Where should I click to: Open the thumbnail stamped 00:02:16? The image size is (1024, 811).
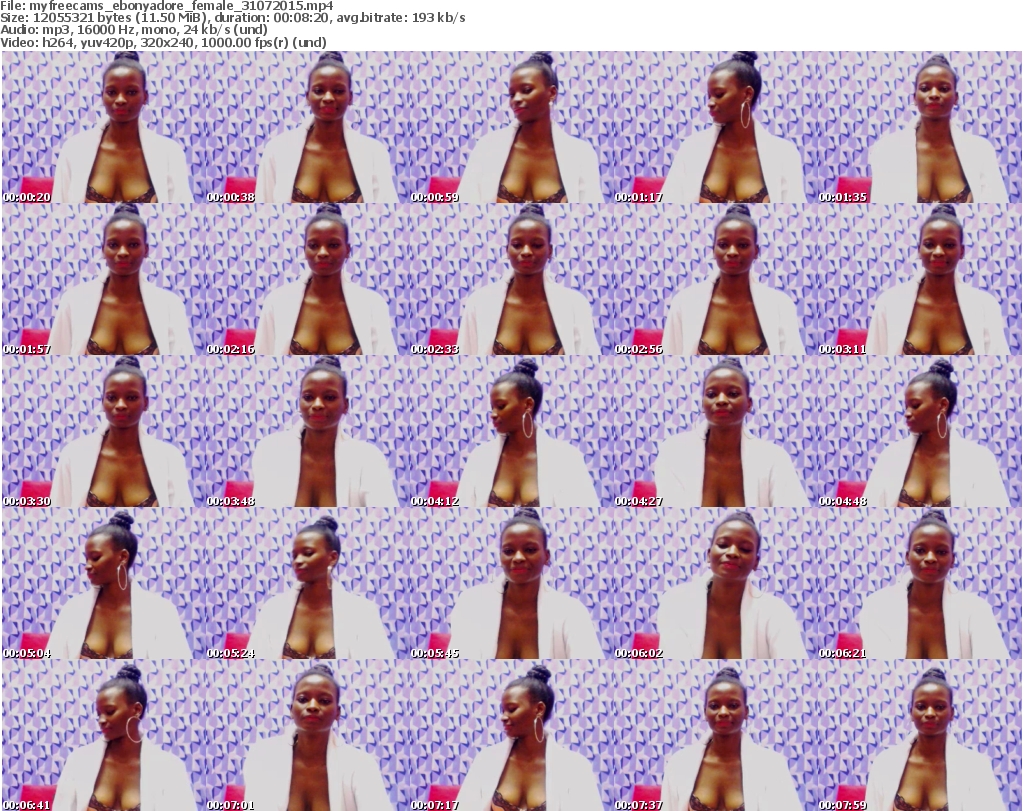click(308, 279)
